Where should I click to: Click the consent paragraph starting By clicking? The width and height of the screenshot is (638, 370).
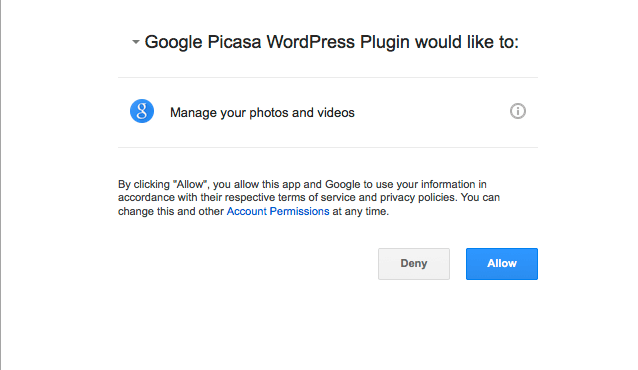coord(309,198)
